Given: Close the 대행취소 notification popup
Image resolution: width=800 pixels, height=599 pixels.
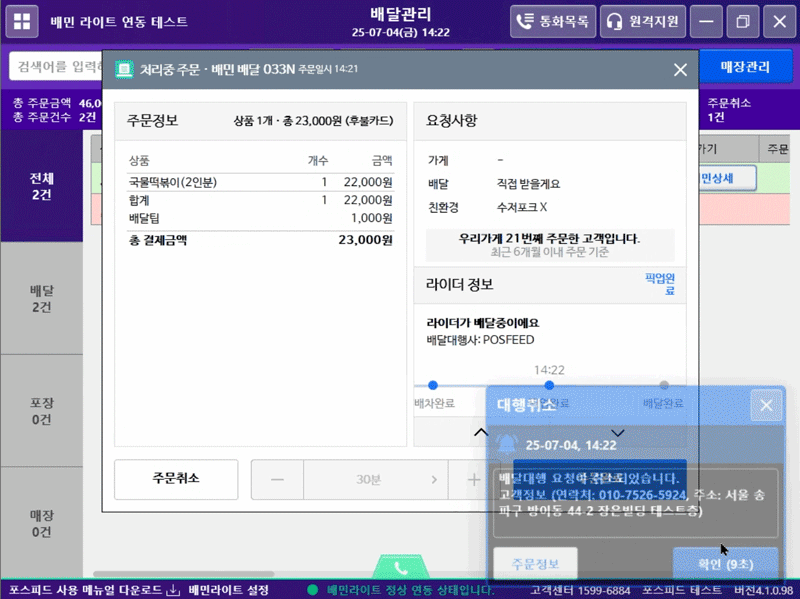Looking at the screenshot, I should (766, 405).
